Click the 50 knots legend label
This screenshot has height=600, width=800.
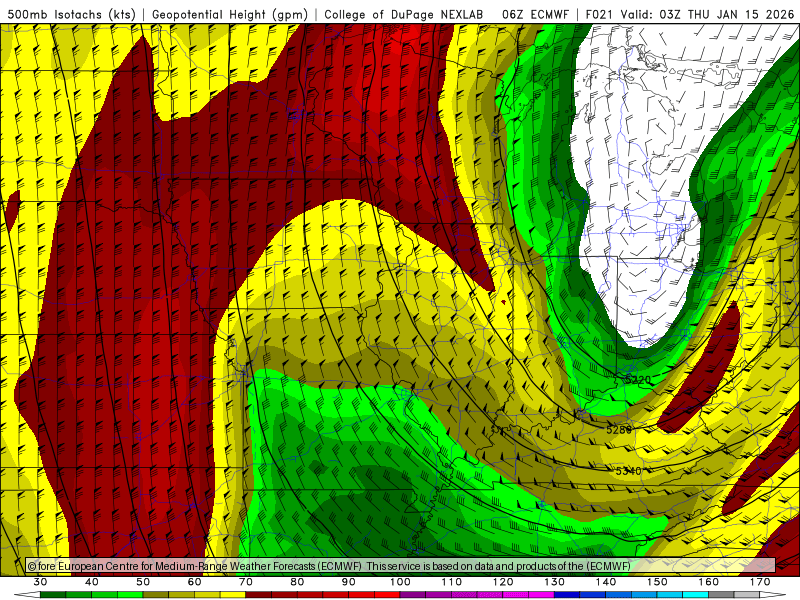143,582
